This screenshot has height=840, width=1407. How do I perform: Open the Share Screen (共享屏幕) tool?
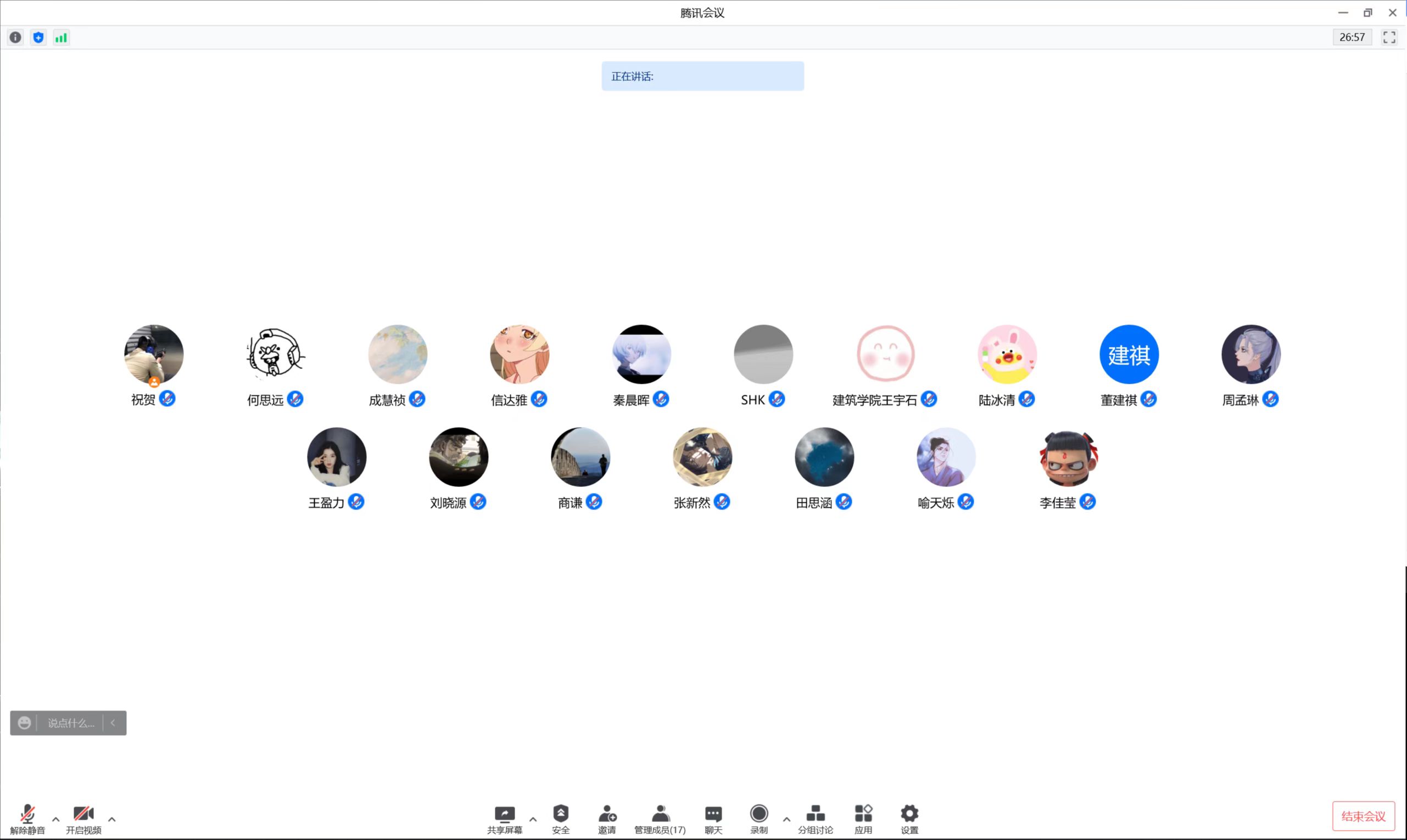504,819
